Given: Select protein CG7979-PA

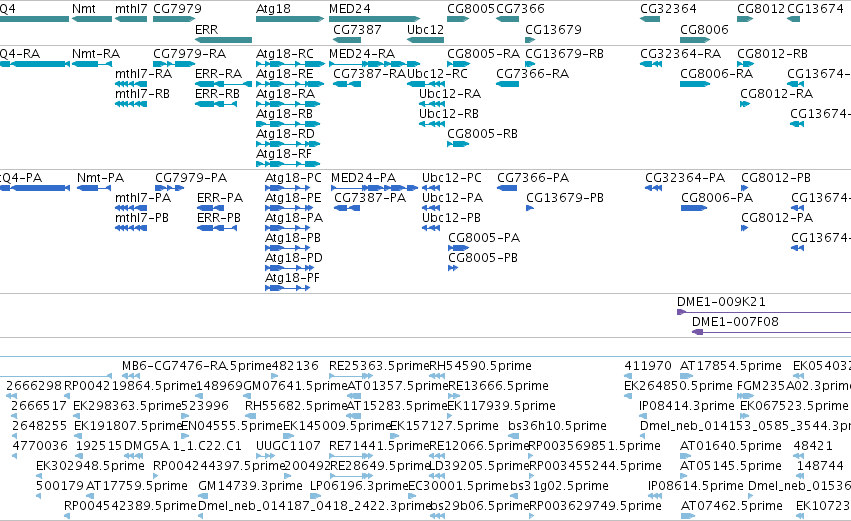Looking at the screenshot, I should point(169,188).
